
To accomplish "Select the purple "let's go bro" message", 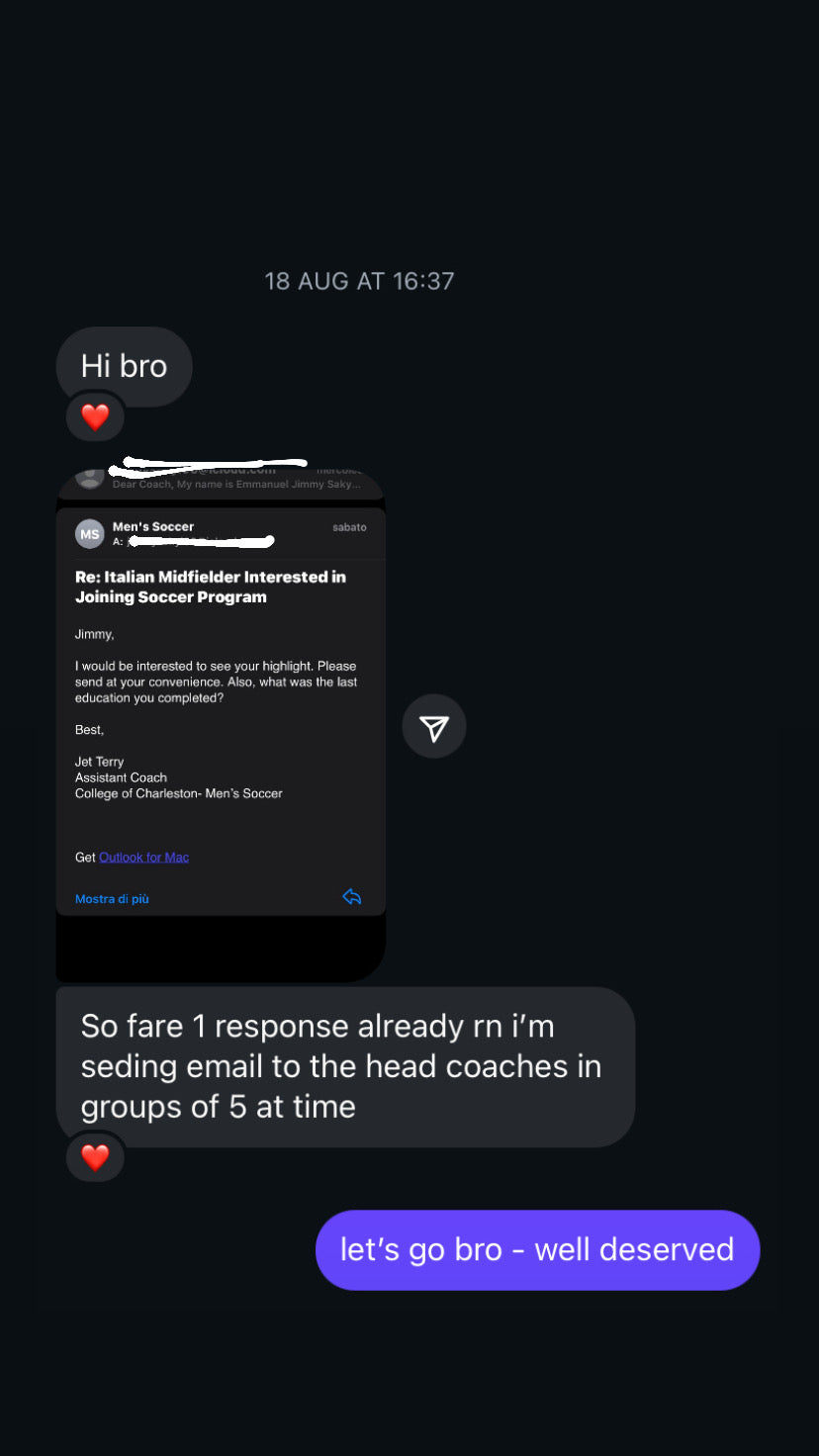I will pos(537,1249).
